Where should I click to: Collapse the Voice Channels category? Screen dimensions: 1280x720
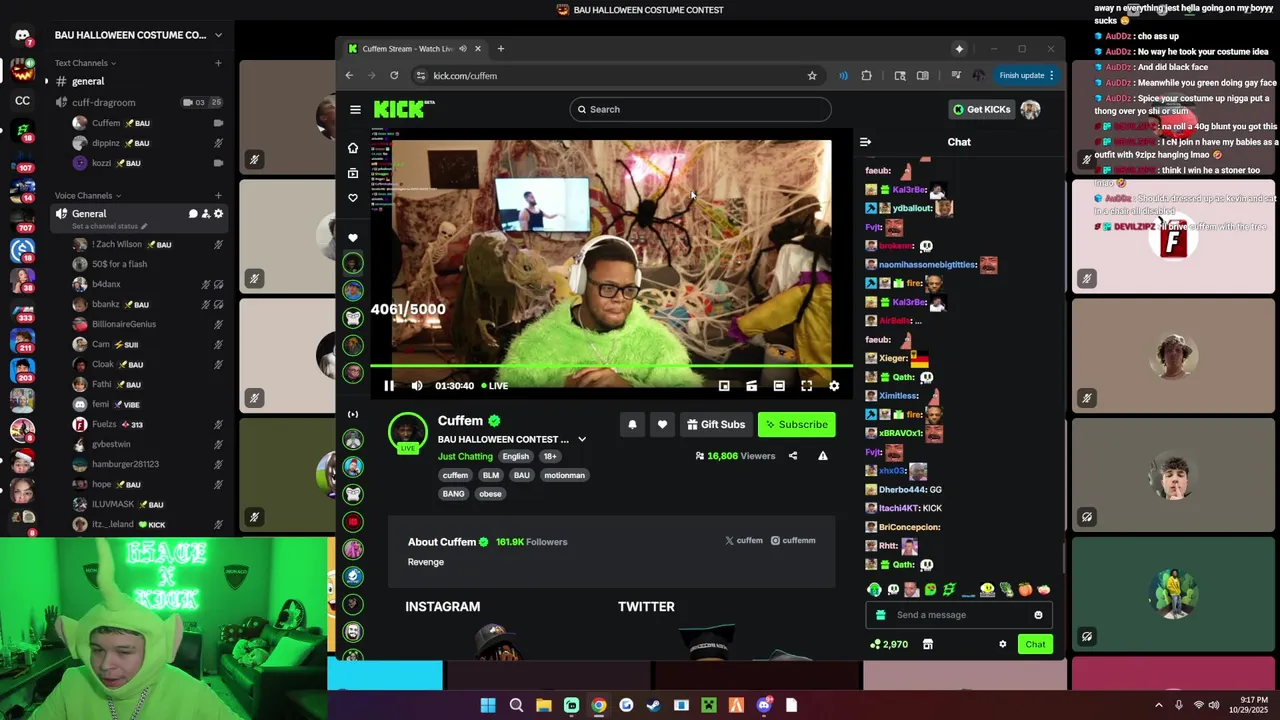[88, 196]
